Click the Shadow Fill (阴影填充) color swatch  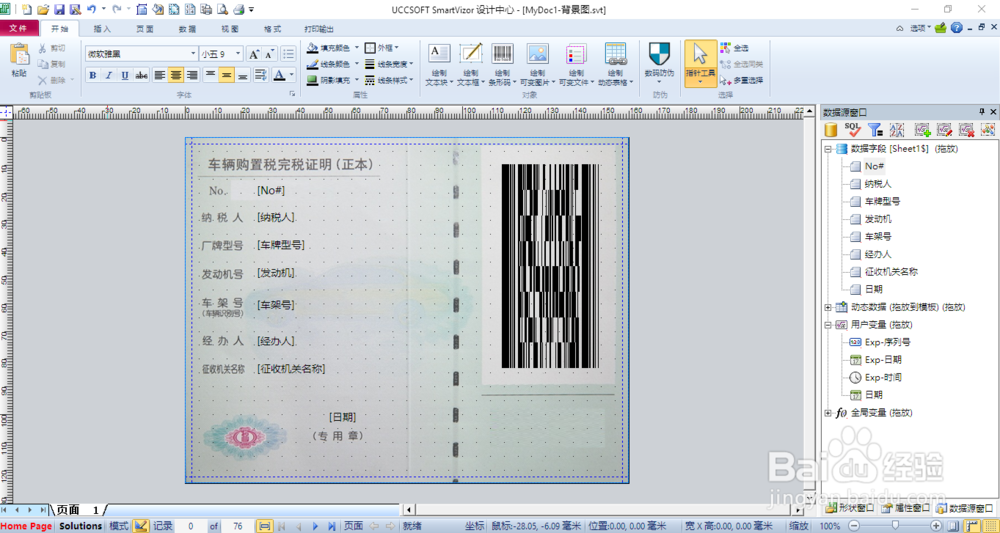point(312,81)
